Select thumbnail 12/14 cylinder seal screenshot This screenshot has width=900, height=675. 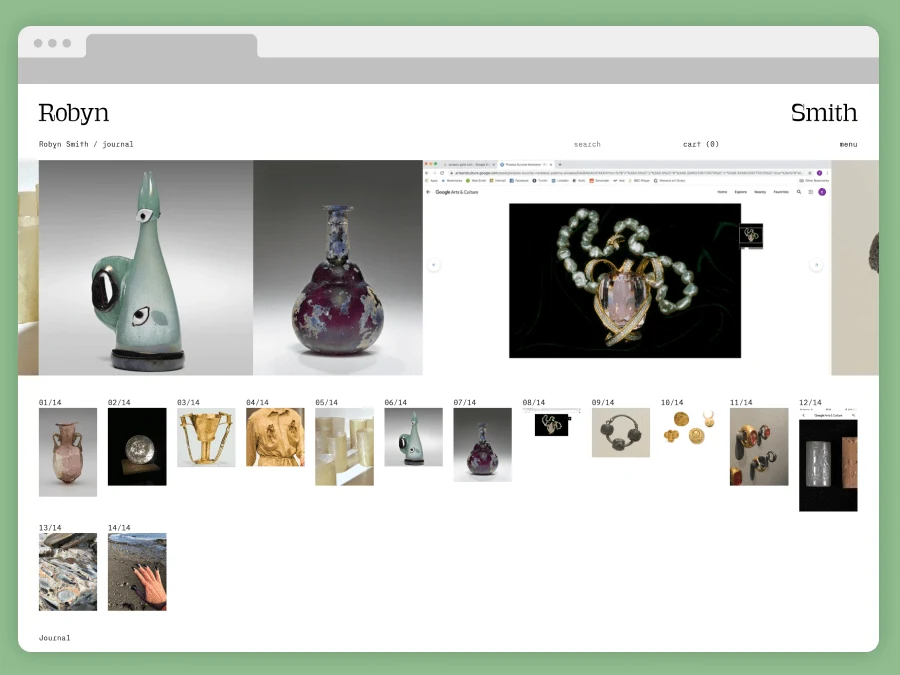tap(828, 460)
